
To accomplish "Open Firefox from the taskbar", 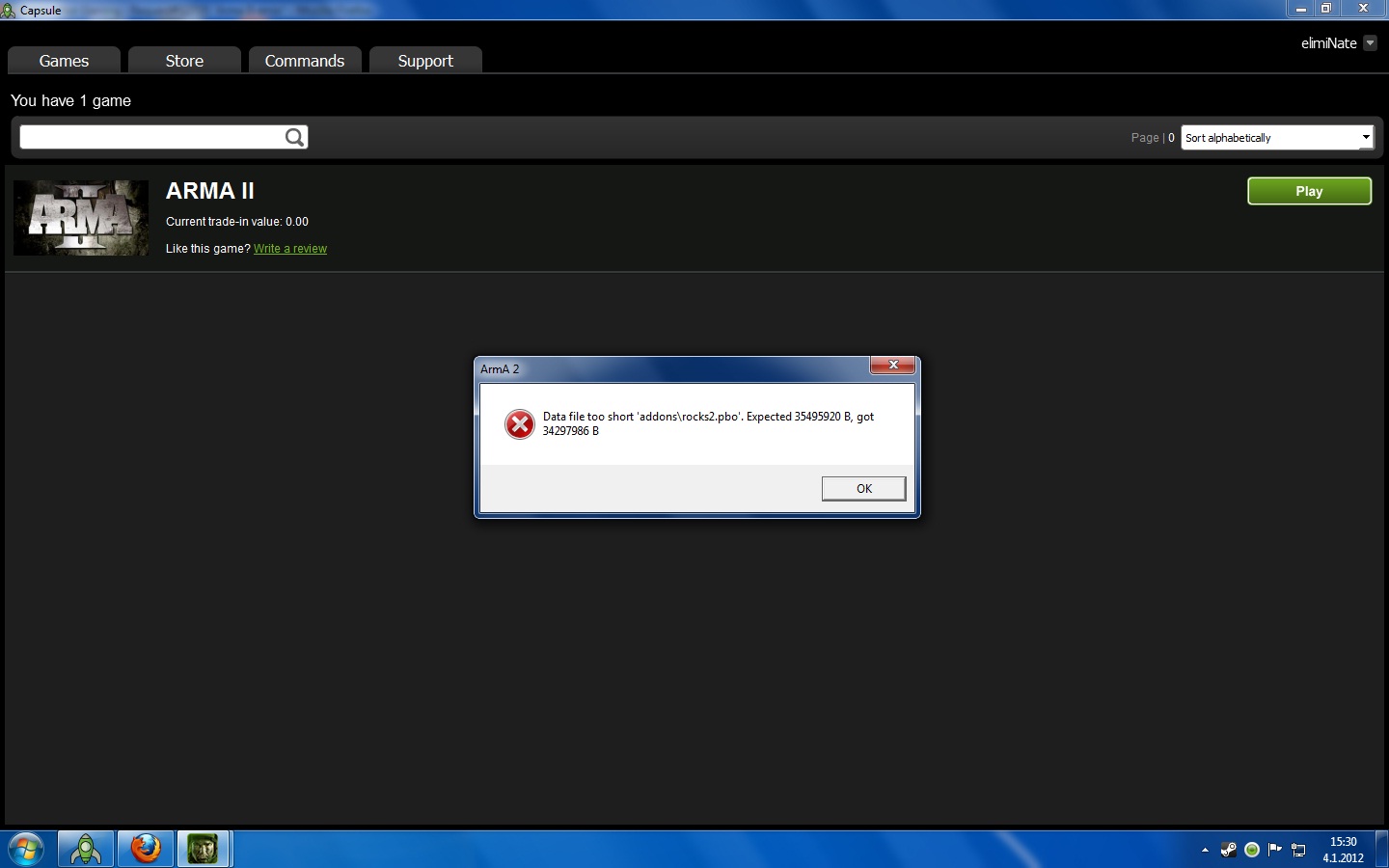I will [x=146, y=849].
